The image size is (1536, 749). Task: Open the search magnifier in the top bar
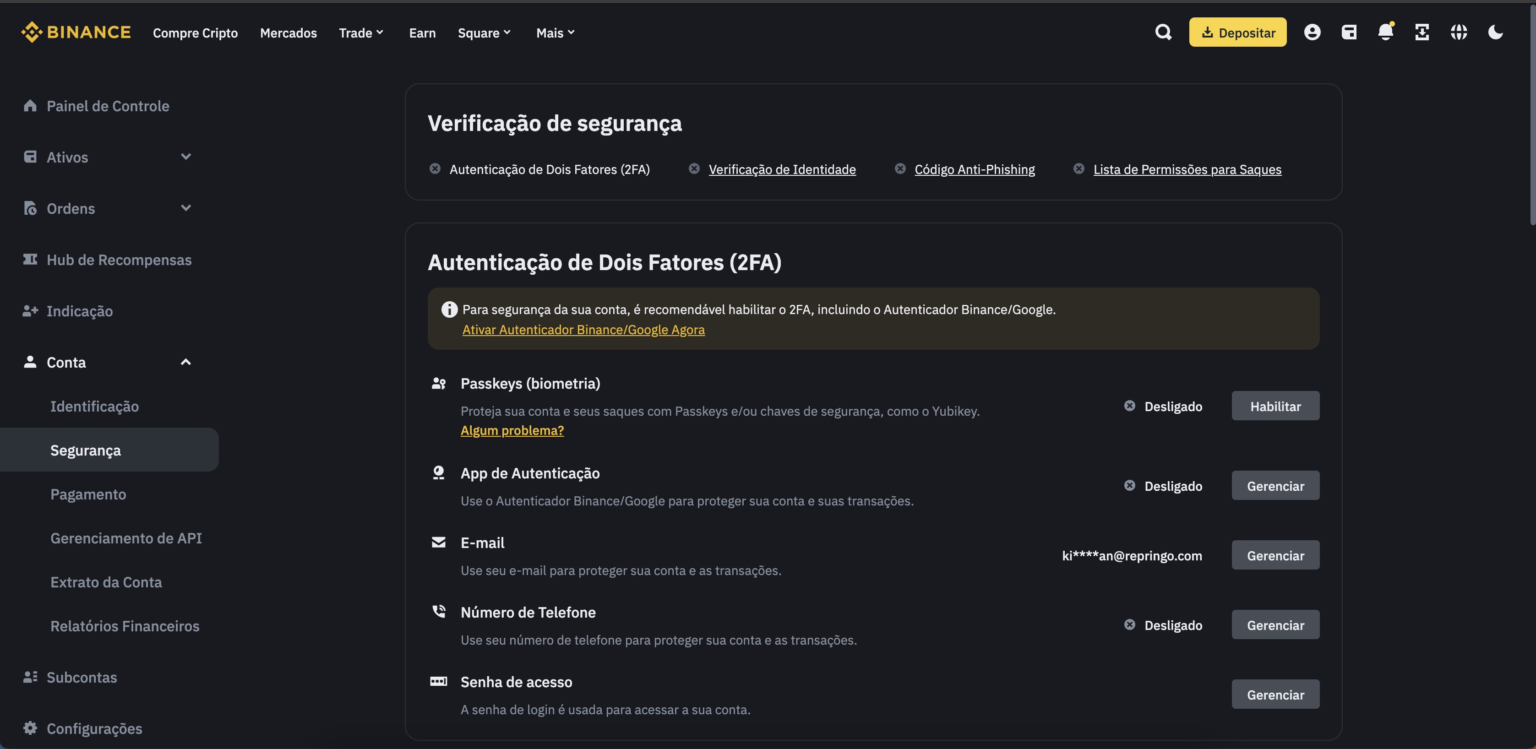click(x=1163, y=31)
